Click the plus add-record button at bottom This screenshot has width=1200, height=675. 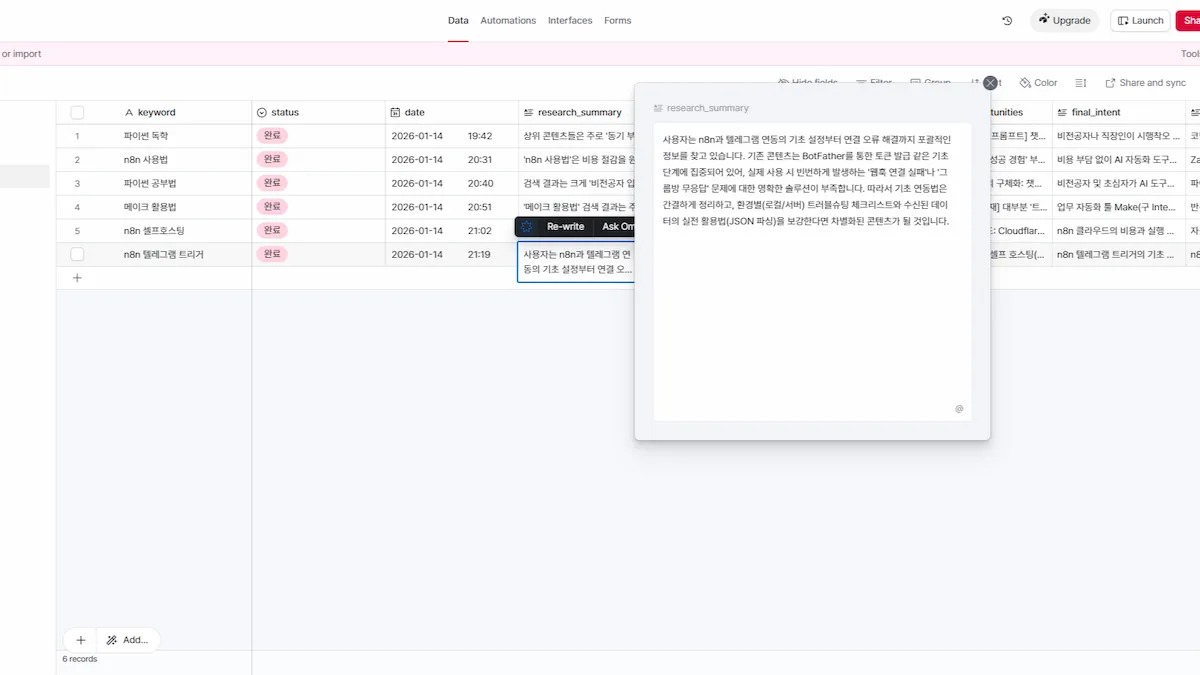(81, 640)
